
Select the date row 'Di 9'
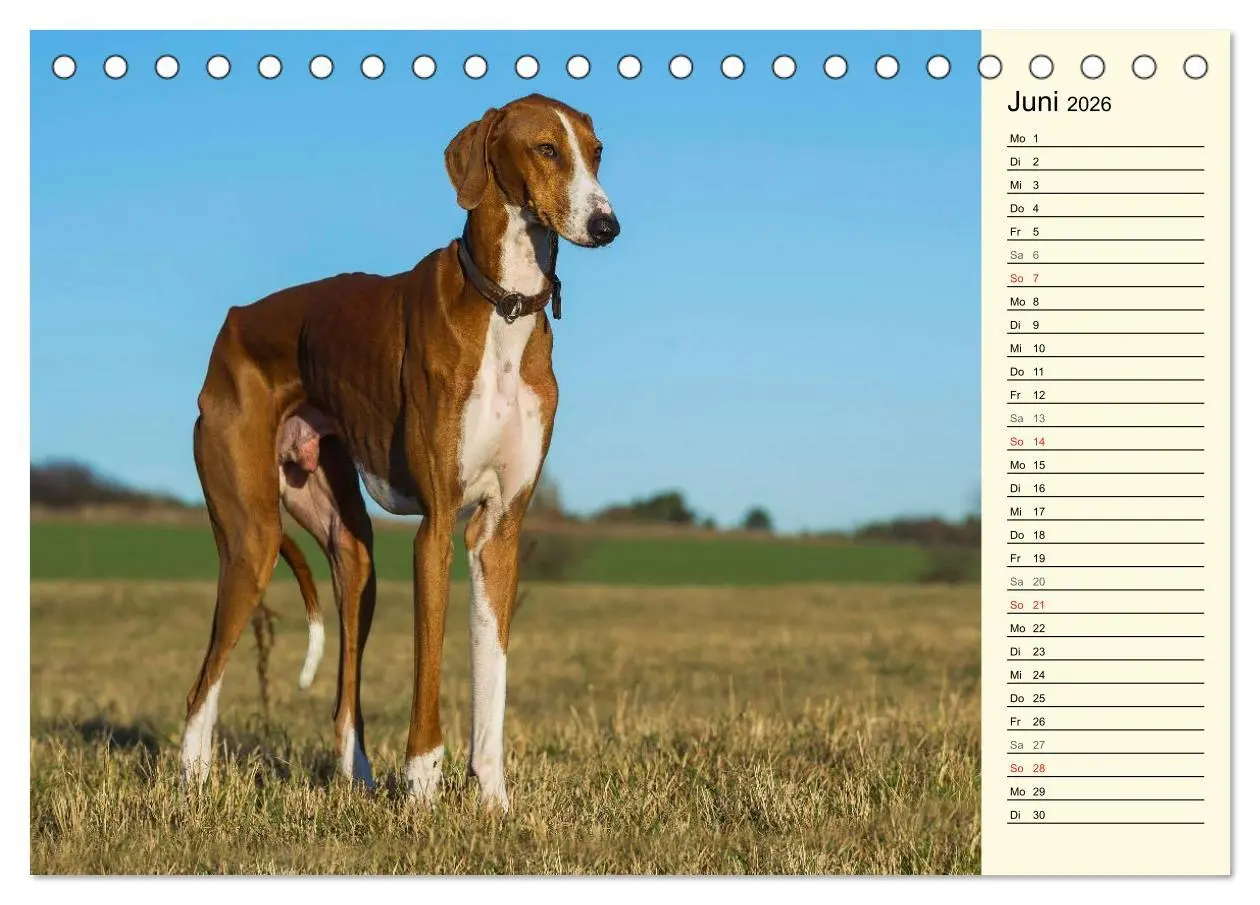(1105, 325)
